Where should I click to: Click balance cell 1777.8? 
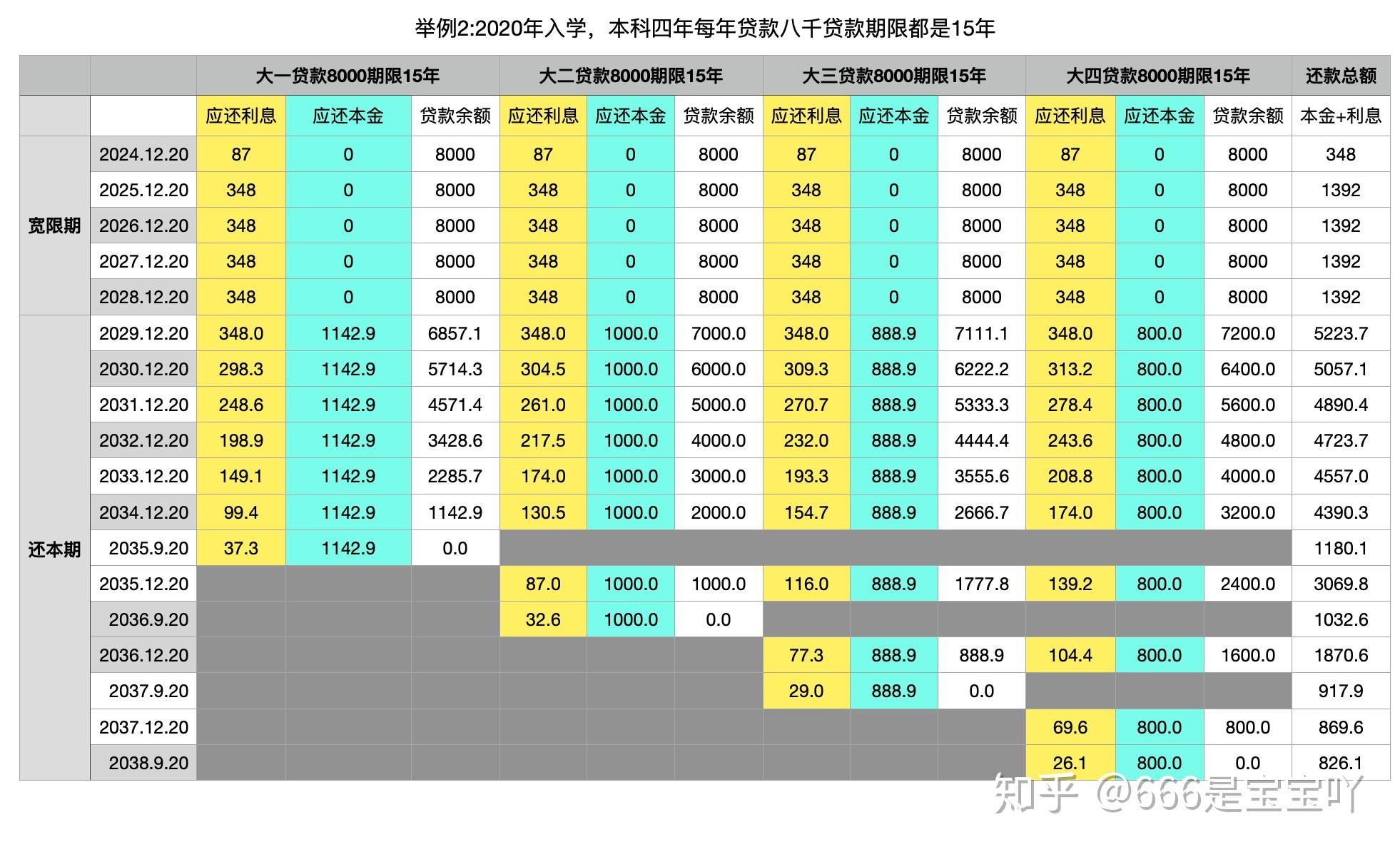click(982, 584)
